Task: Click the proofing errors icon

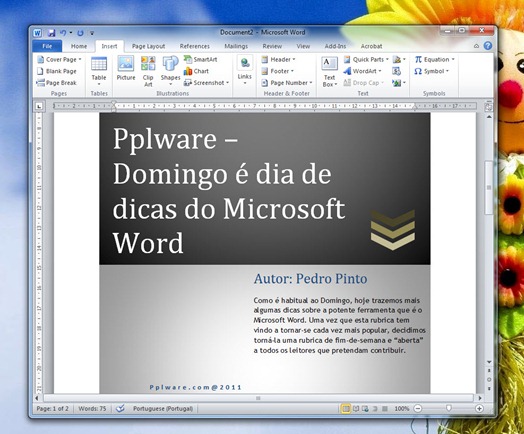Action: [x=120, y=409]
